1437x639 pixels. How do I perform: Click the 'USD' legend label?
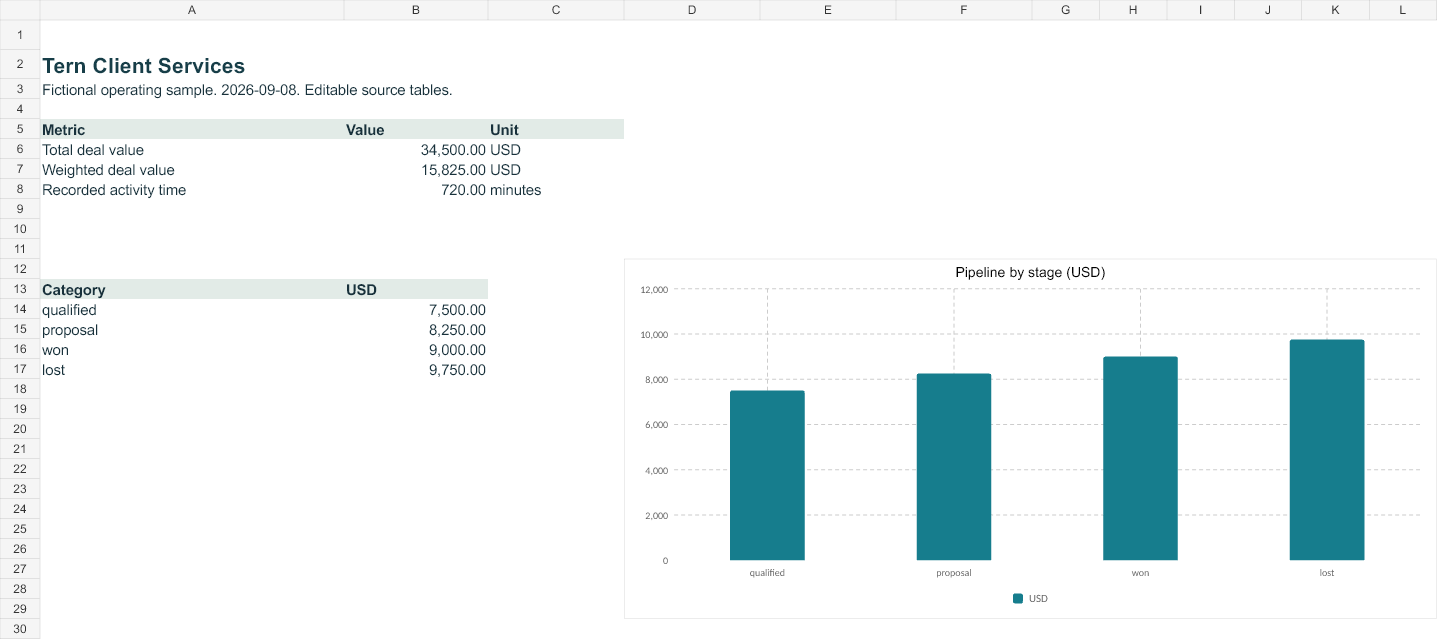(1039, 599)
